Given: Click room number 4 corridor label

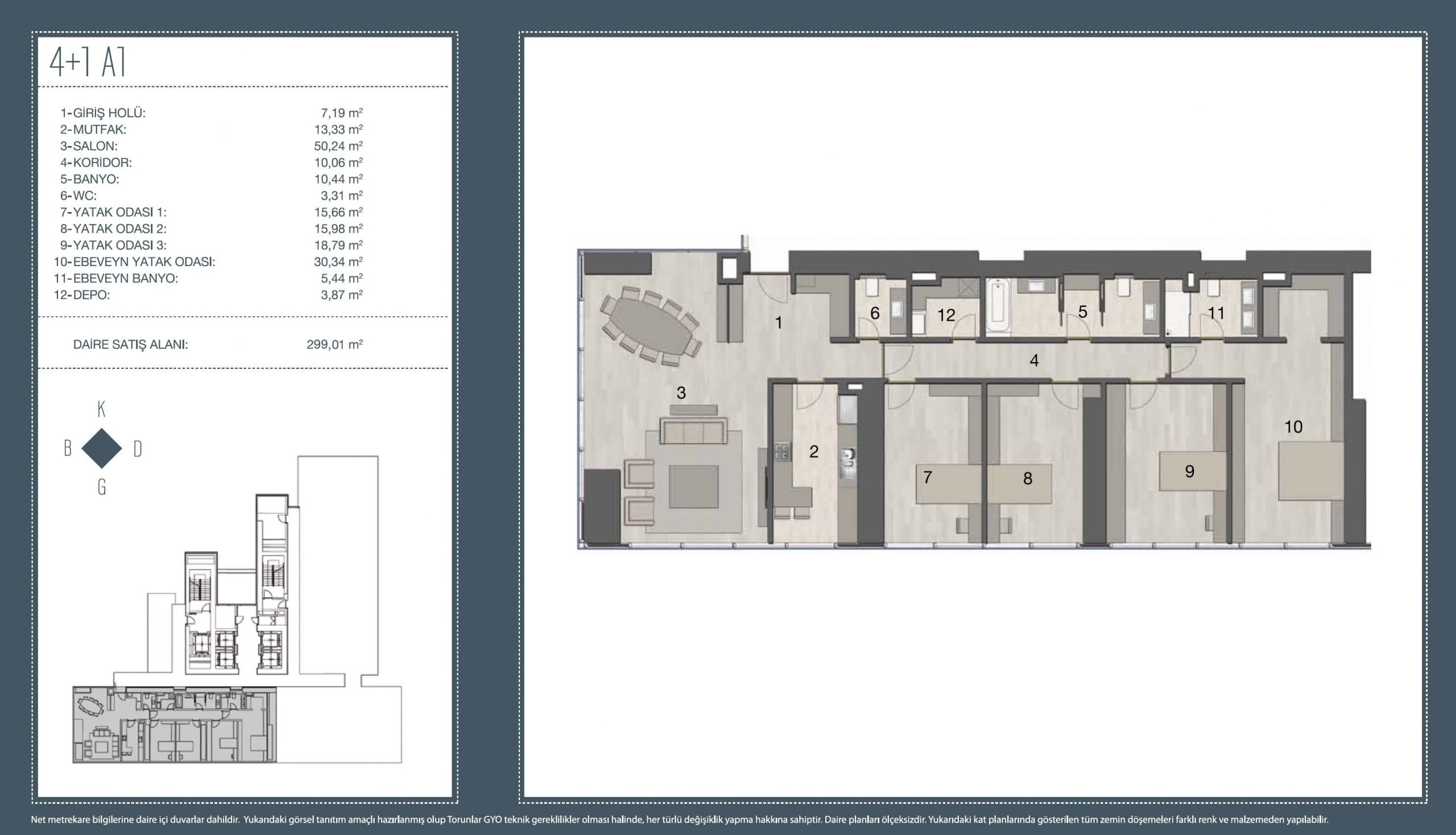Looking at the screenshot, I should [1034, 361].
